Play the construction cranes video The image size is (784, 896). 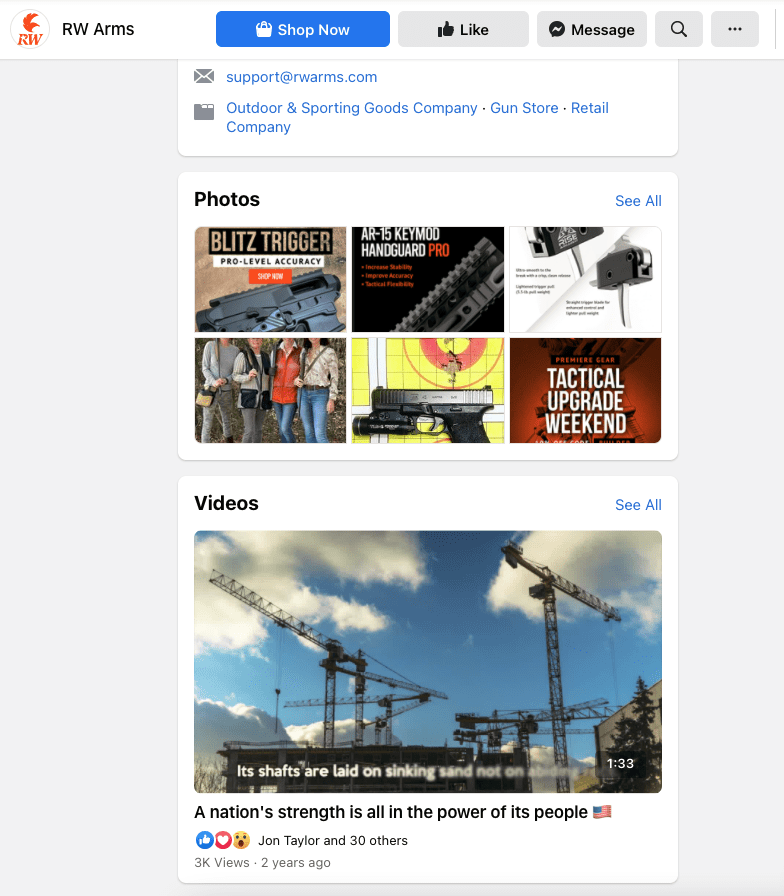tap(428, 662)
